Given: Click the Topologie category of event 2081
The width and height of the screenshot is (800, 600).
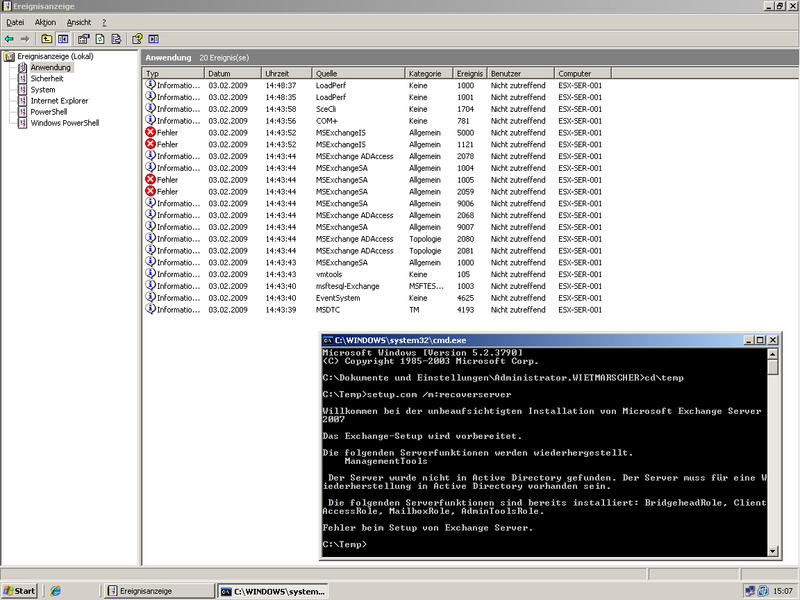Looking at the screenshot, I should [x=425, y=251].
